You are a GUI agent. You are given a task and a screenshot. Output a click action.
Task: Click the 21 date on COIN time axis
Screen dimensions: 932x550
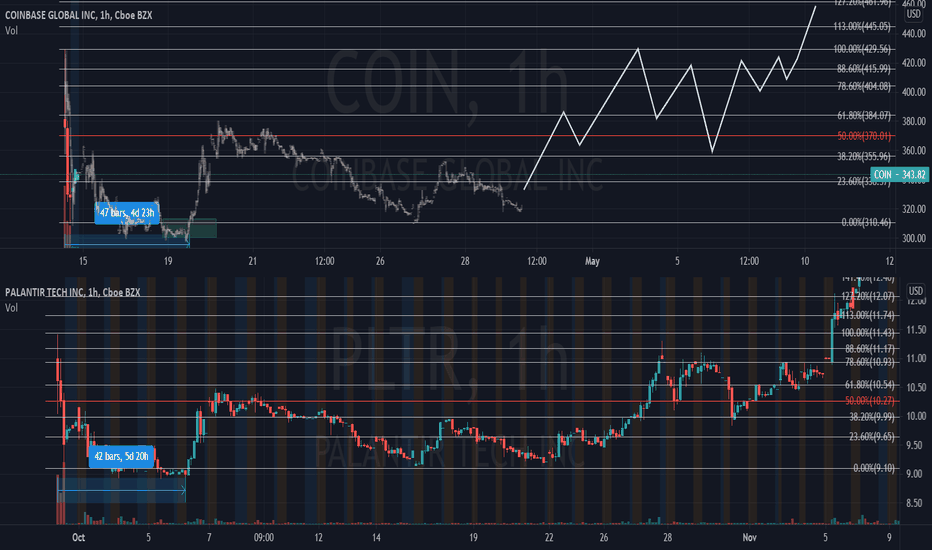pos(253,261)
